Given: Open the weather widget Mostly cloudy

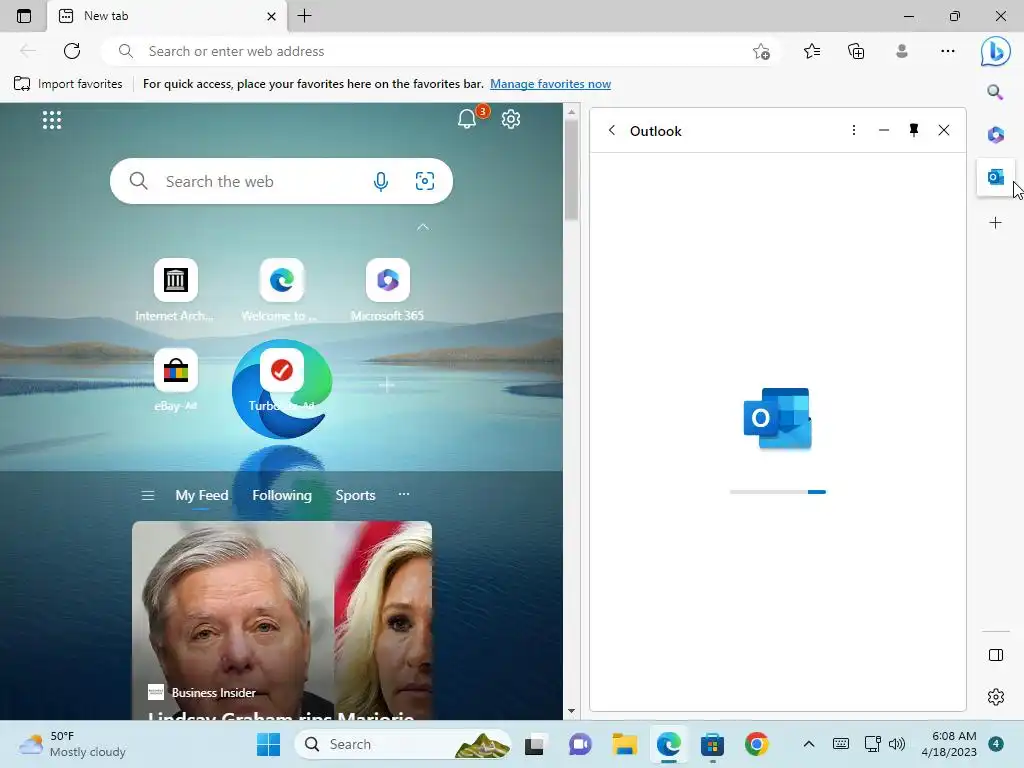Looking at the screenshot, I should [72, 744].
